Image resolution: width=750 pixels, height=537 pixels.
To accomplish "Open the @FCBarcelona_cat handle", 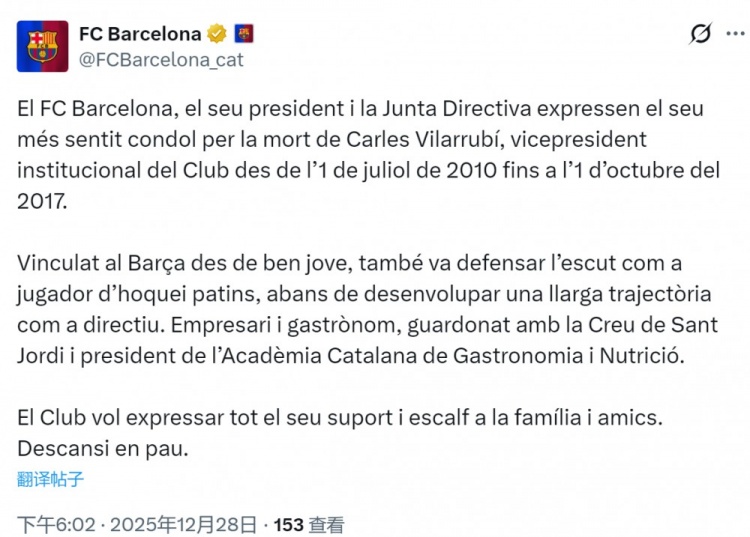I will point(161,59).
